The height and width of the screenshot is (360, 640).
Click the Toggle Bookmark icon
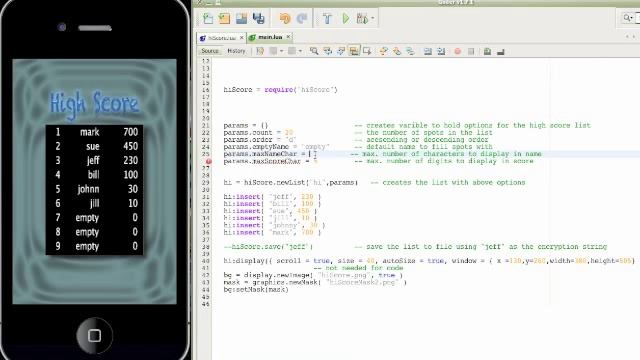pyautogui.click(x=410, y=51)
